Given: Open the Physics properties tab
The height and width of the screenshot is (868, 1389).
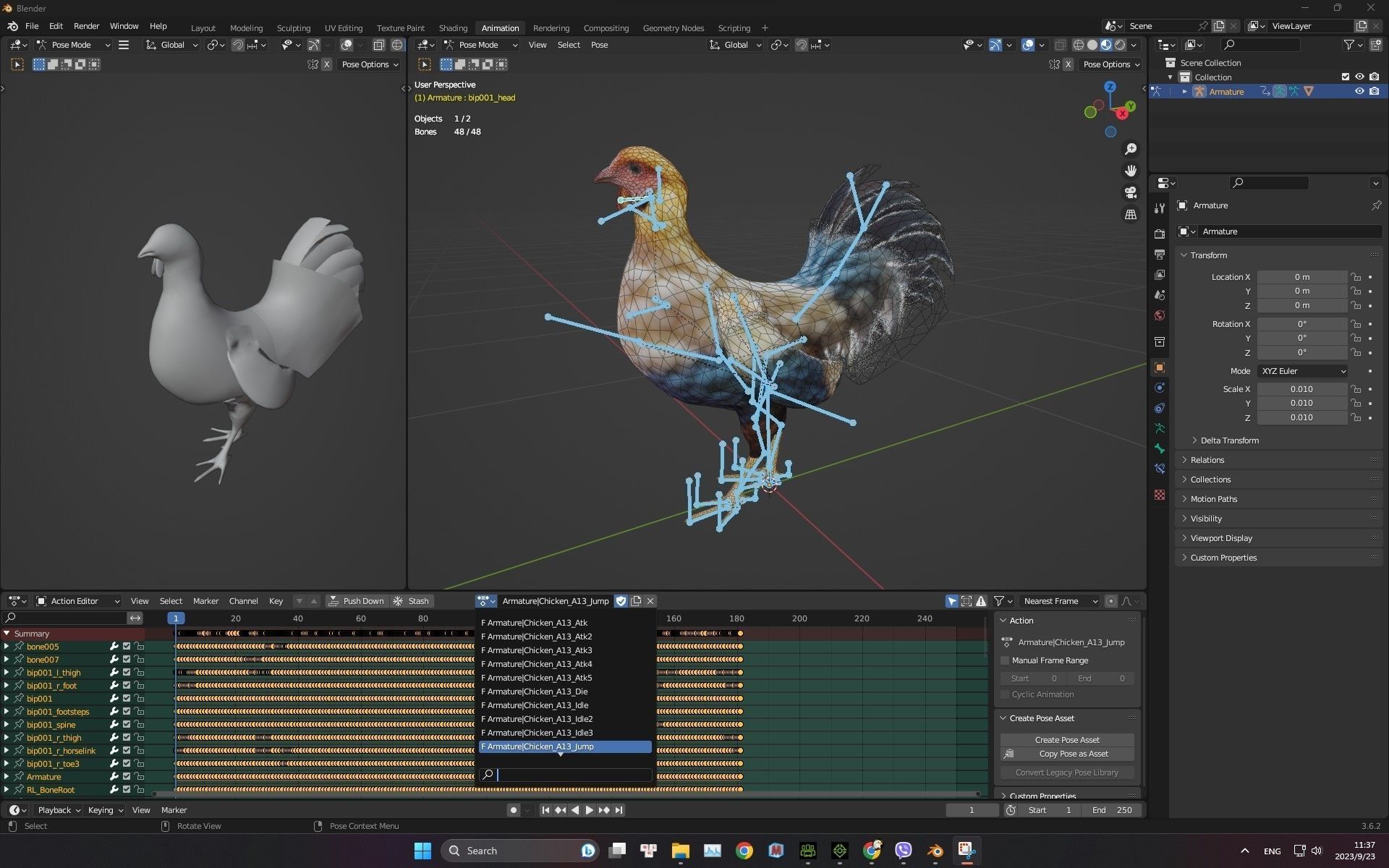Looking at the screenshot, I should coord(1160,388).
